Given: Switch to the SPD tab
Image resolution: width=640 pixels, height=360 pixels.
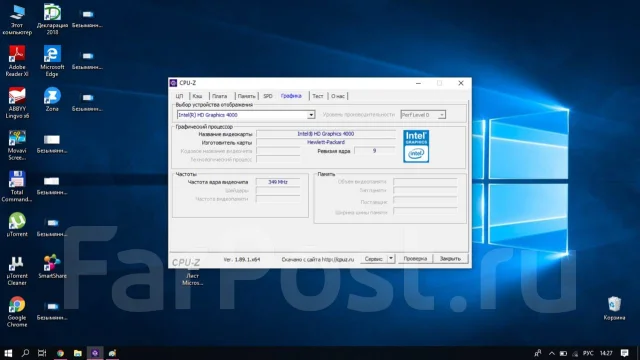Looking at the screenshot, I should coord(268,96).
